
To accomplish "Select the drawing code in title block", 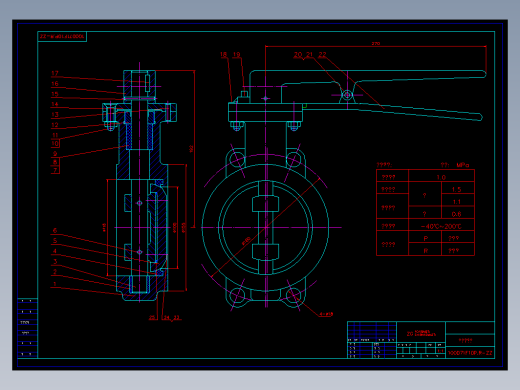I will (470, 353).
